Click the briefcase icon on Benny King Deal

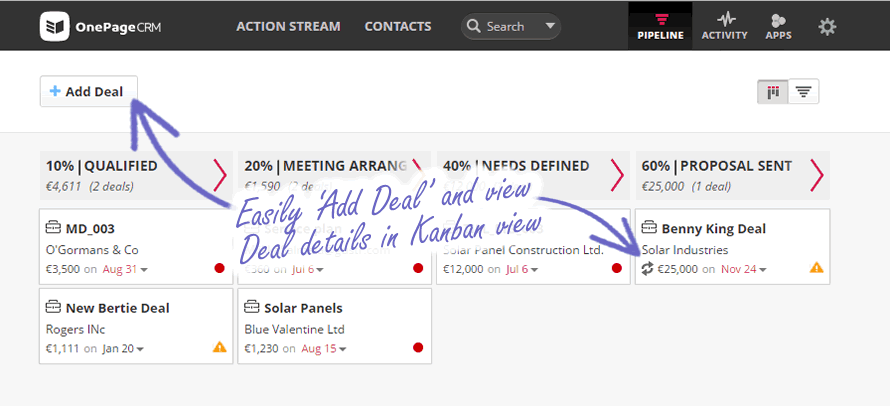(x=649, y=228)
